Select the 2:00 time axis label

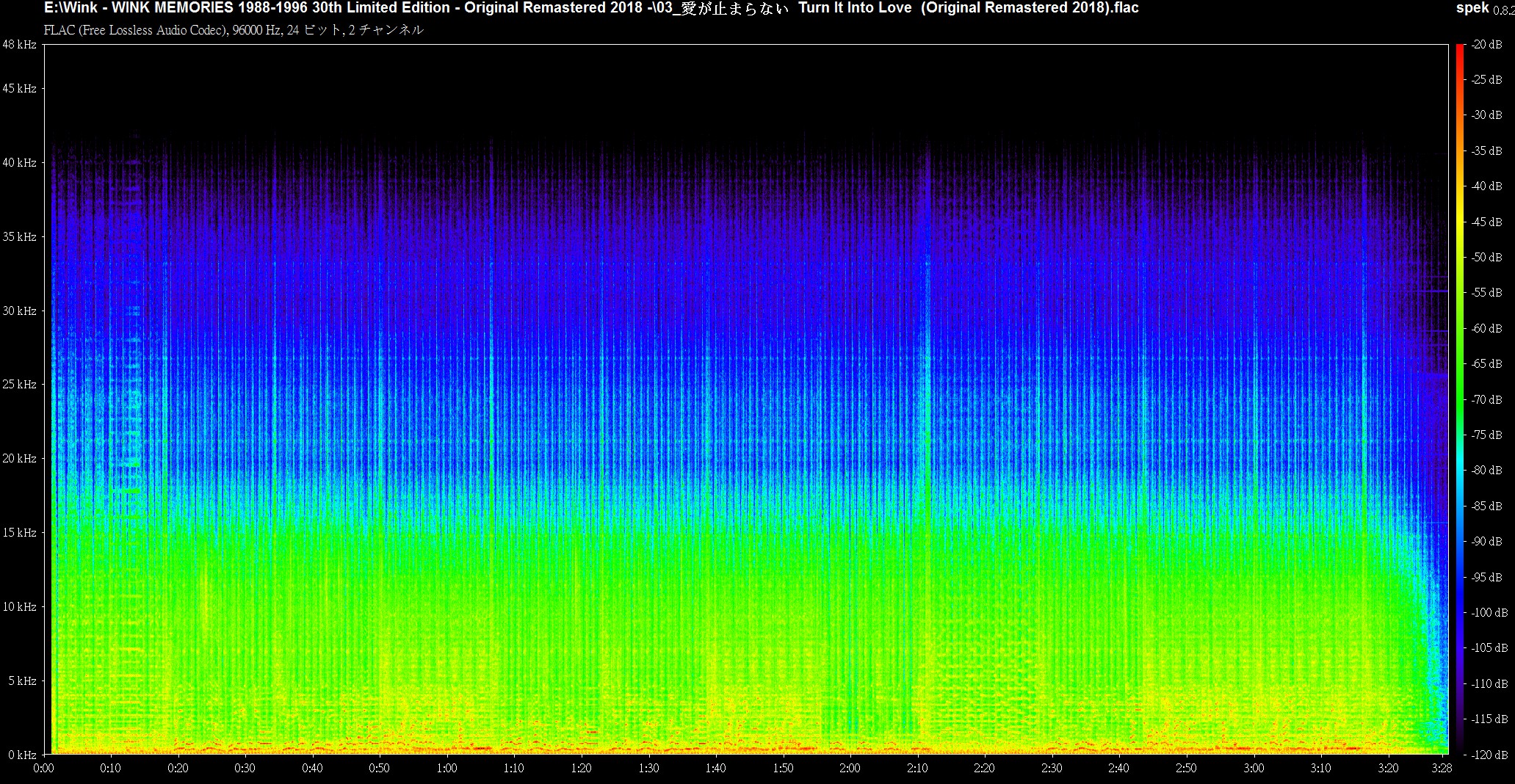pyautogui.click(x=850, y=769)
